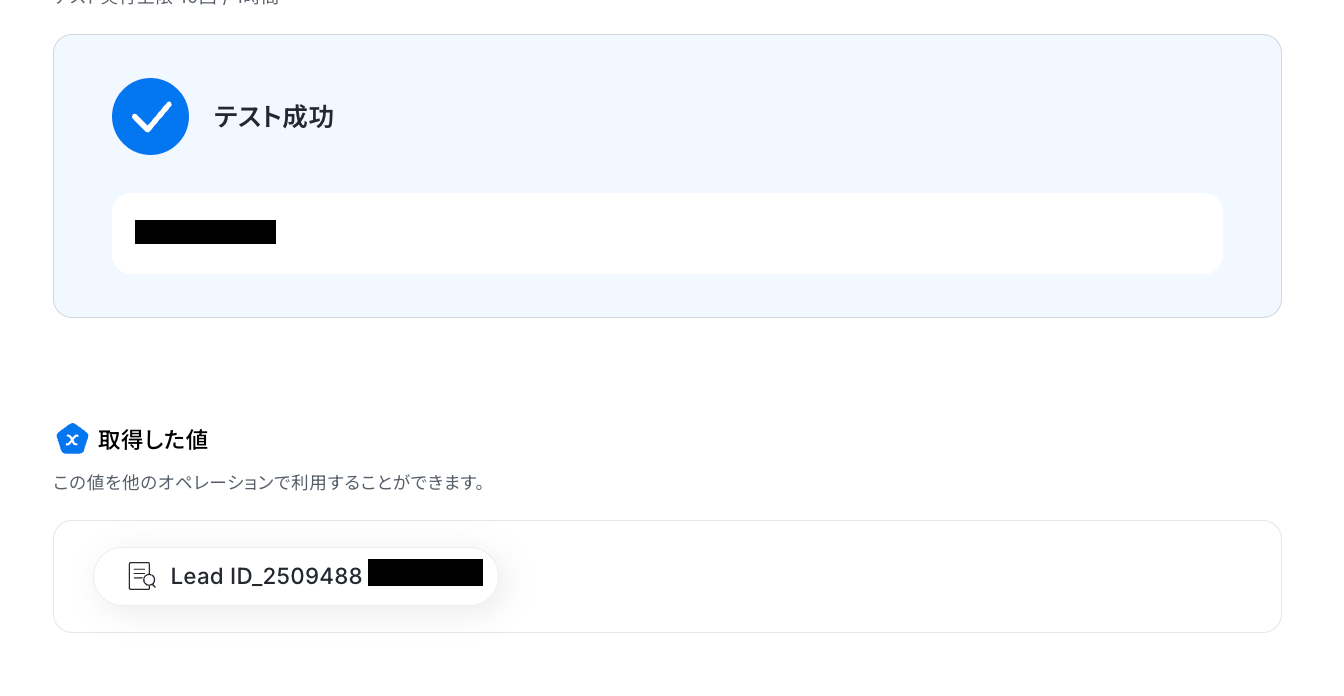This screenshot has width=1344, height=696.
Task: Click the "Lead ID" label in the chip
Action: coord(208,577)
